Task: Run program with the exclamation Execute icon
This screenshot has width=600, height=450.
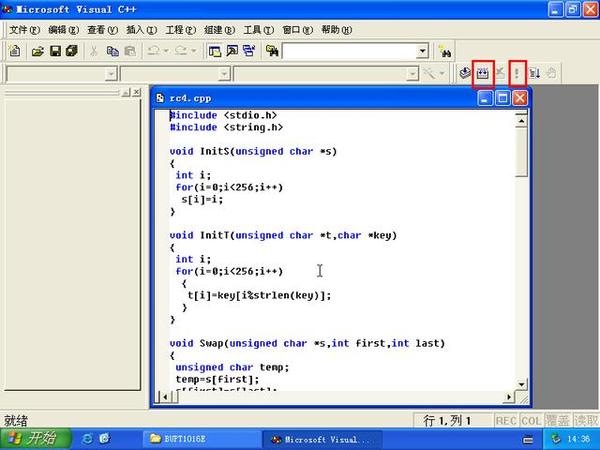Action: pos(517,73)
